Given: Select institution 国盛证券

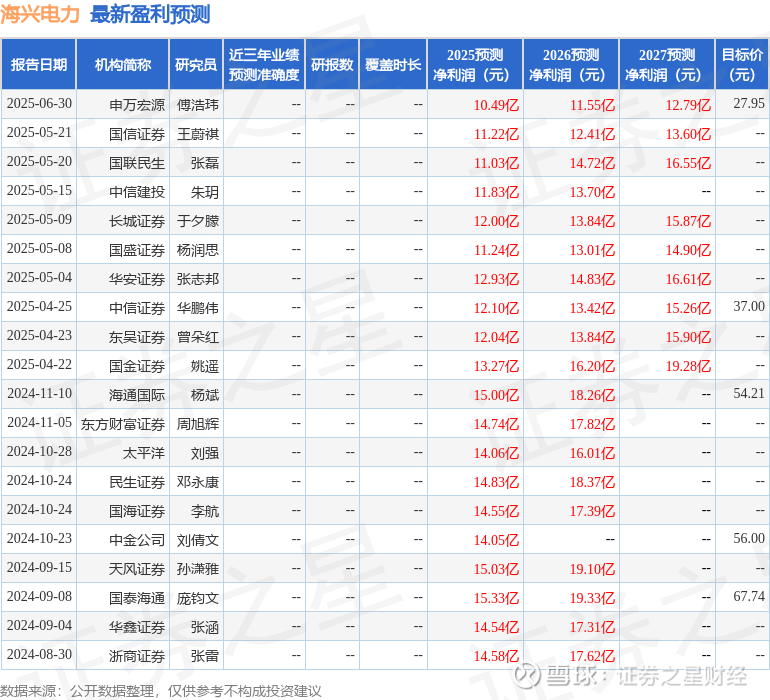Looking at the screenshot, I should coord(137,250).
